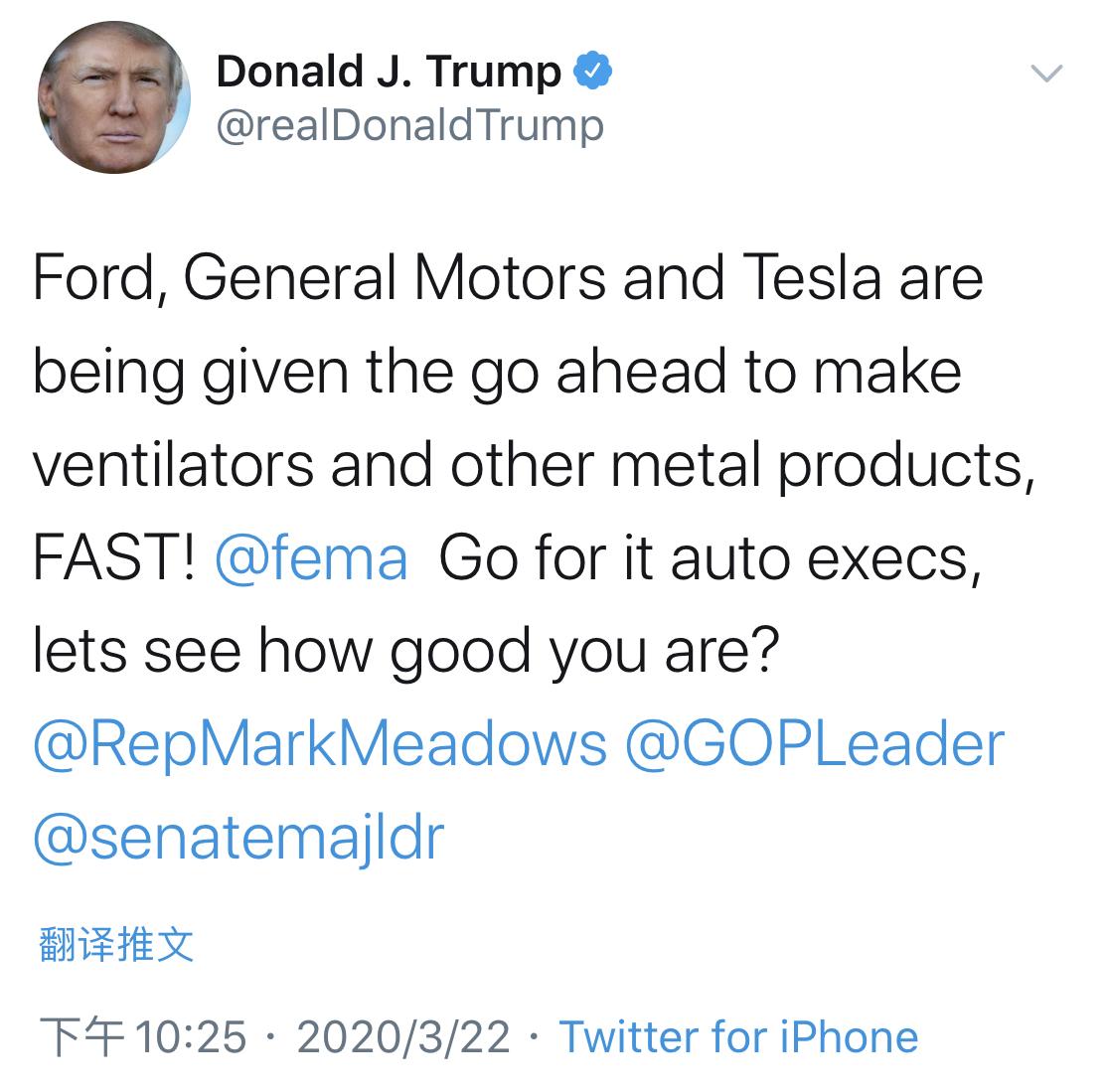Open the @realDonaldTrump handle
1108x1092 pixels.
(x=409, y=126)
